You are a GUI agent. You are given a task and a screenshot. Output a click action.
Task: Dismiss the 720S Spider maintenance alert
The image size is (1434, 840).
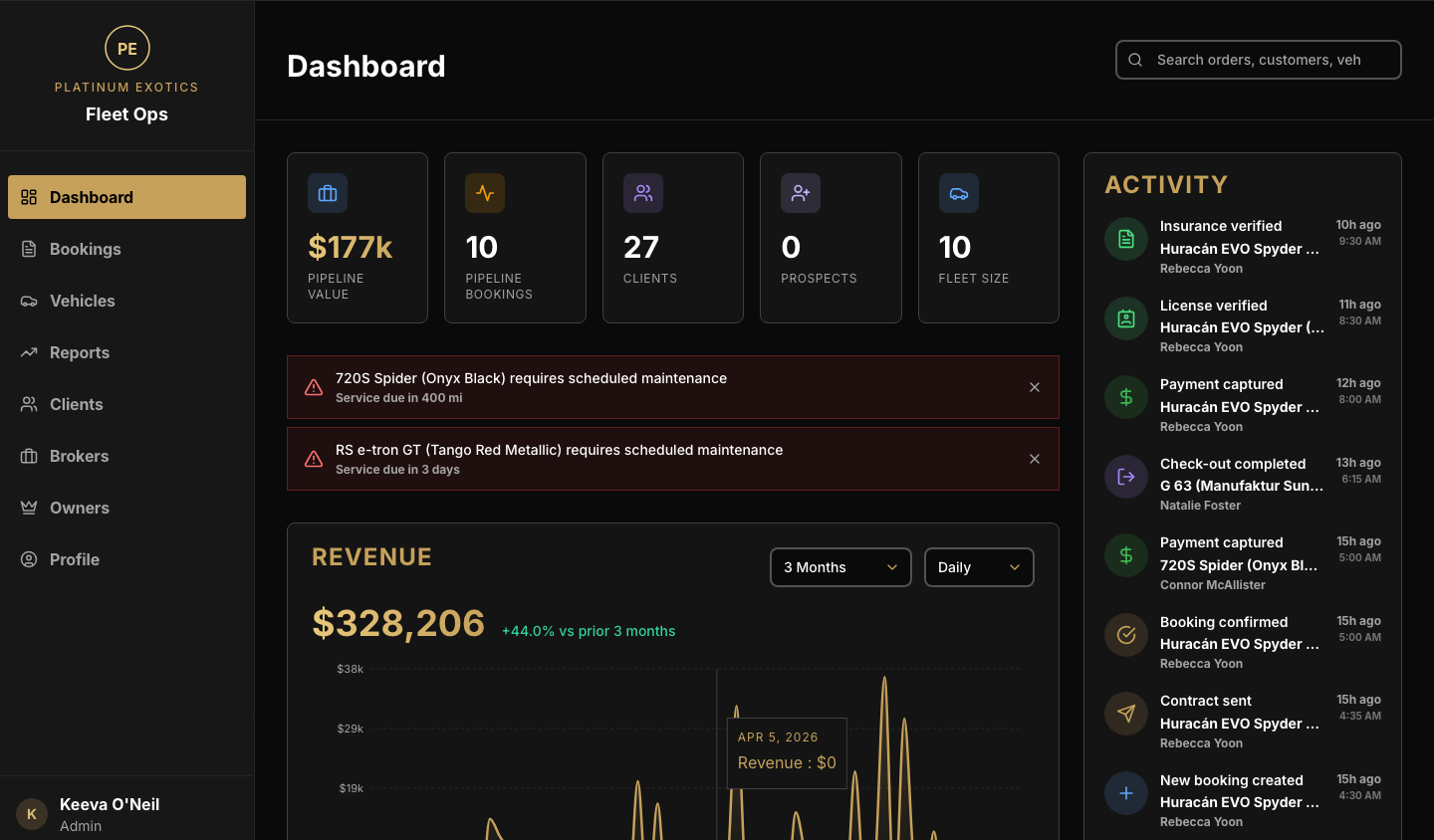pos(1035,387)
